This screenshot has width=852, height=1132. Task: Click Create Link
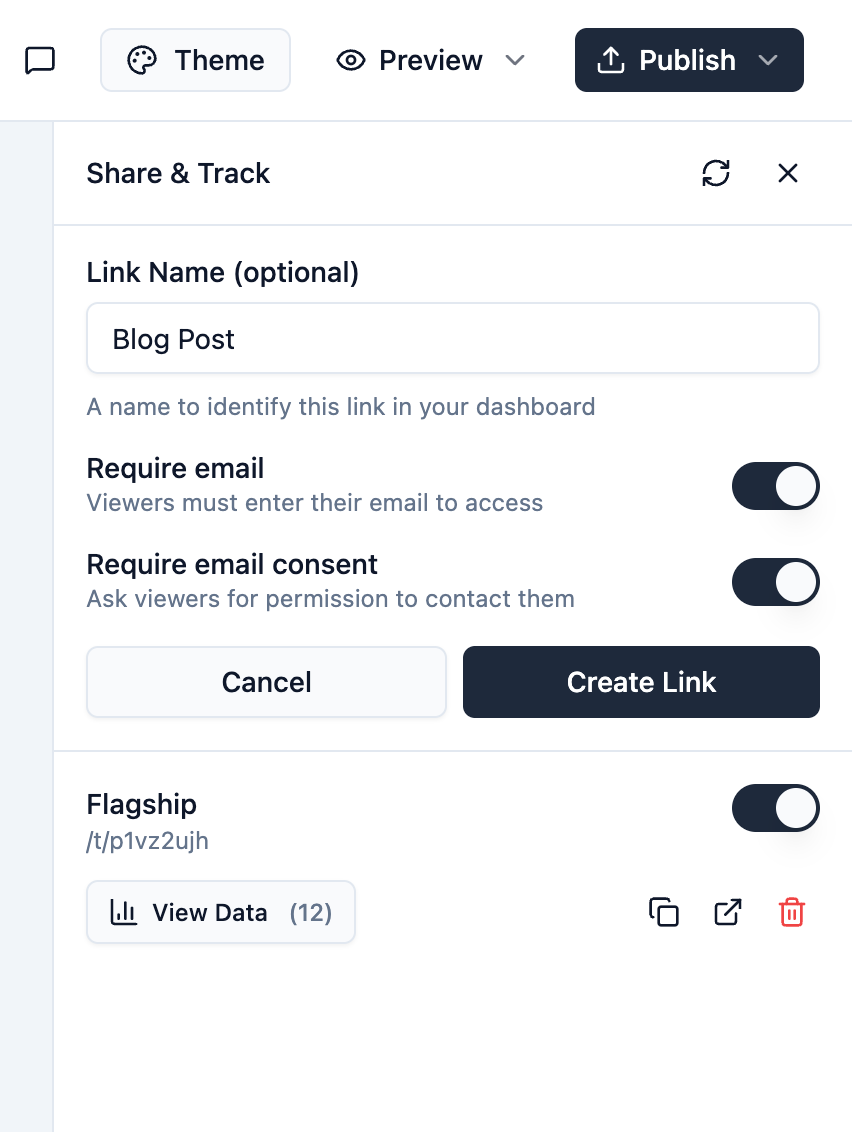pos(641,682)
